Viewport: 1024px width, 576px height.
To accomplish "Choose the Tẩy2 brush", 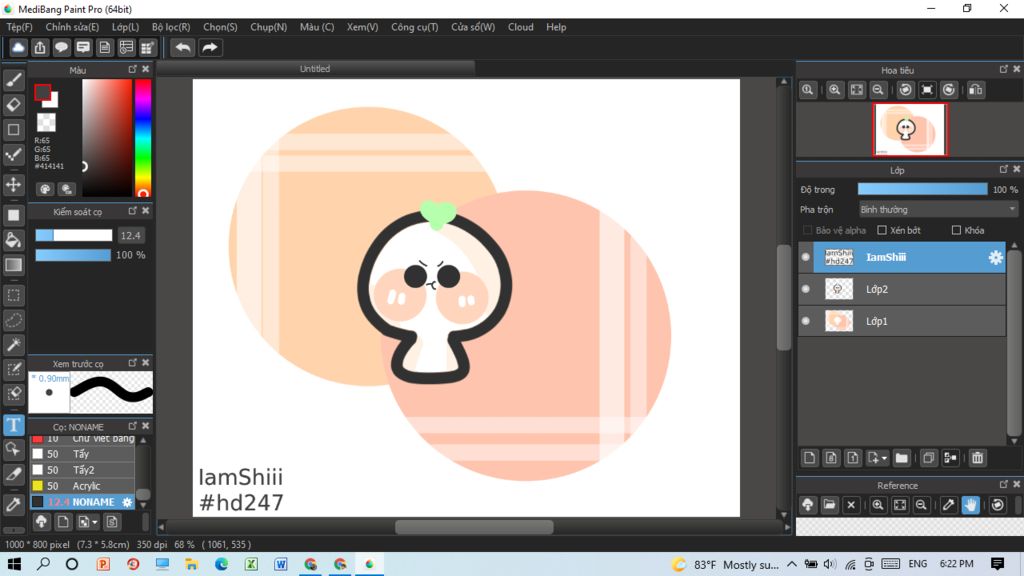I will coord(82,470).
